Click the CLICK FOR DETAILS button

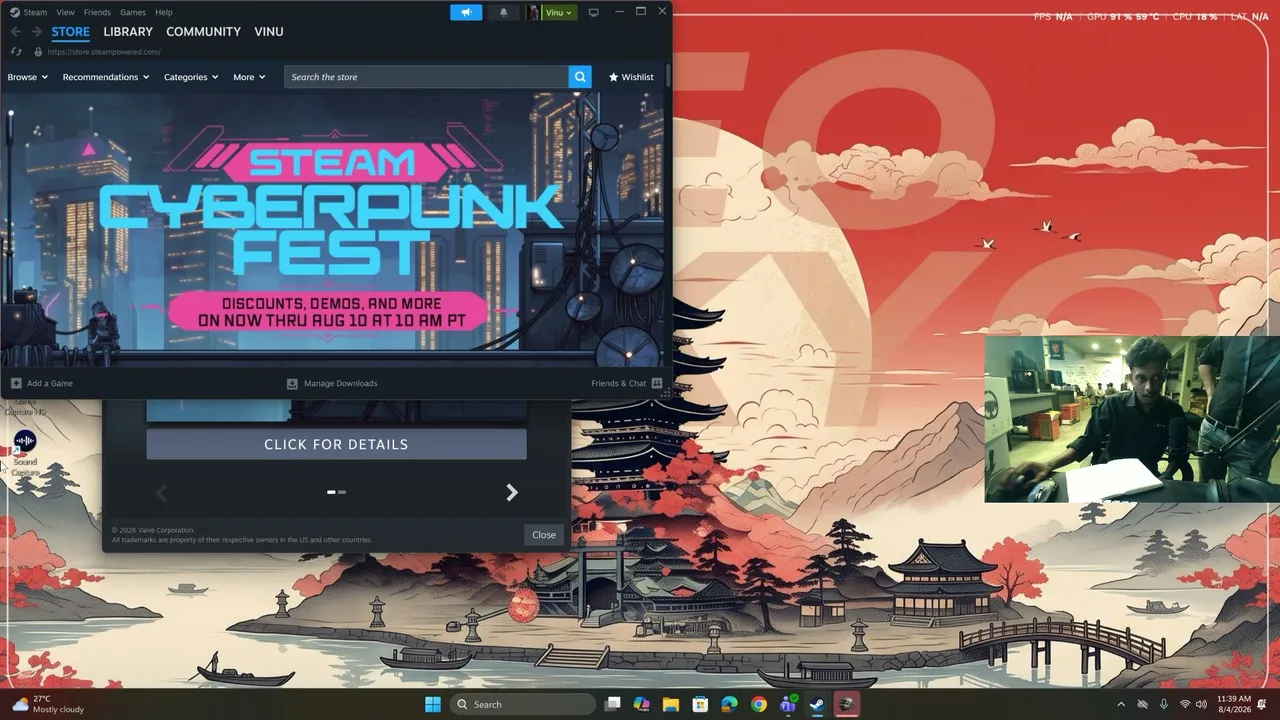pyautogui.click(x=336, y=445)
